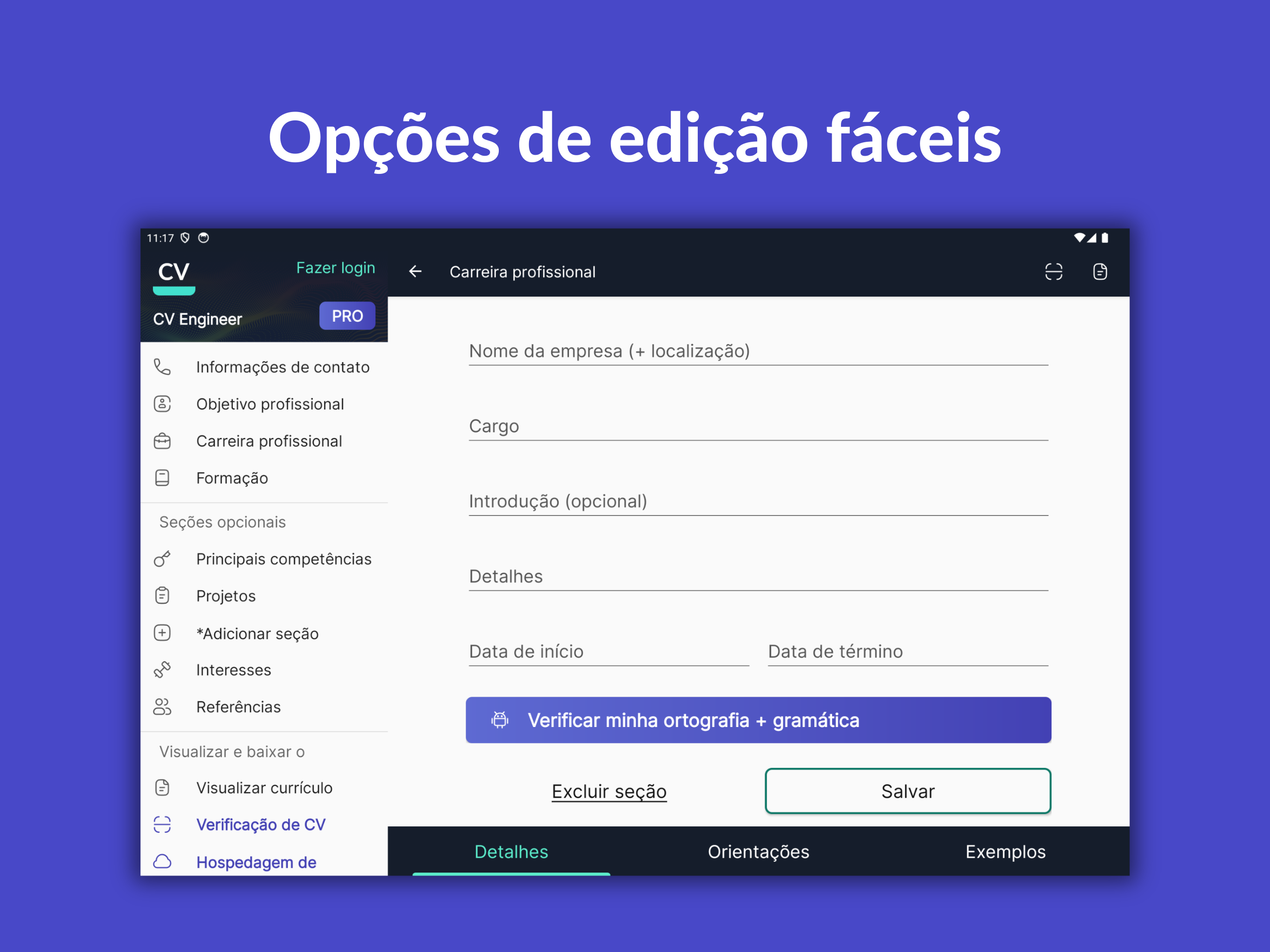Image resolution: width=1270 pixels, height=952 pixels.
Task: Open Referências section
Action: coord(264,707)
